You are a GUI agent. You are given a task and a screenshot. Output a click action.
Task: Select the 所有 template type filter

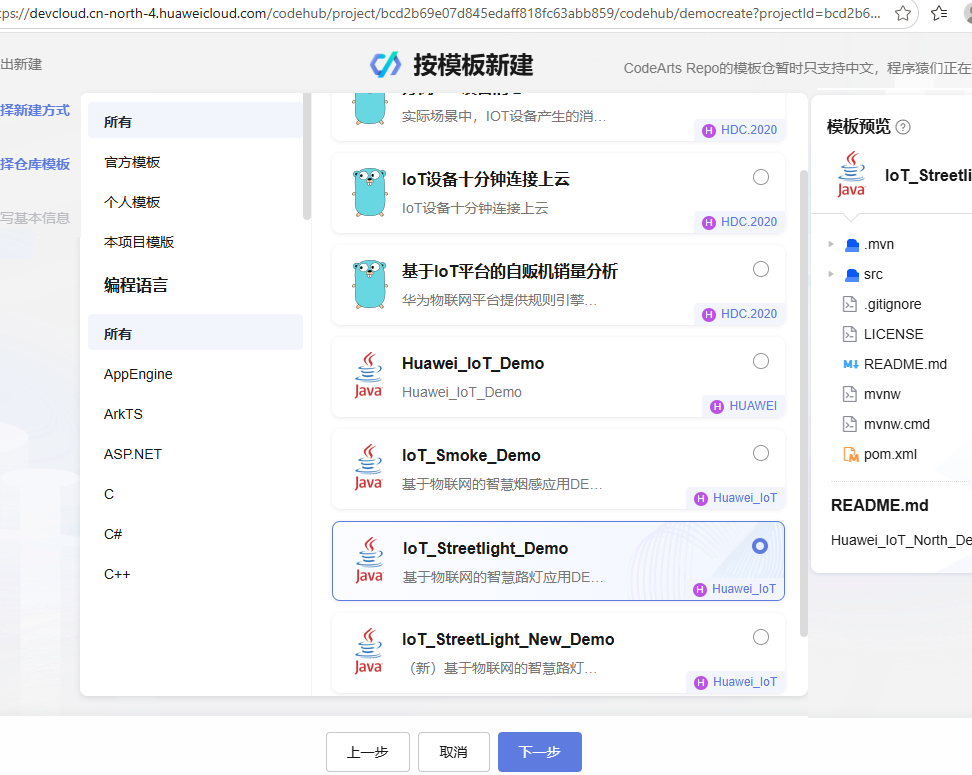click(195, 120)
